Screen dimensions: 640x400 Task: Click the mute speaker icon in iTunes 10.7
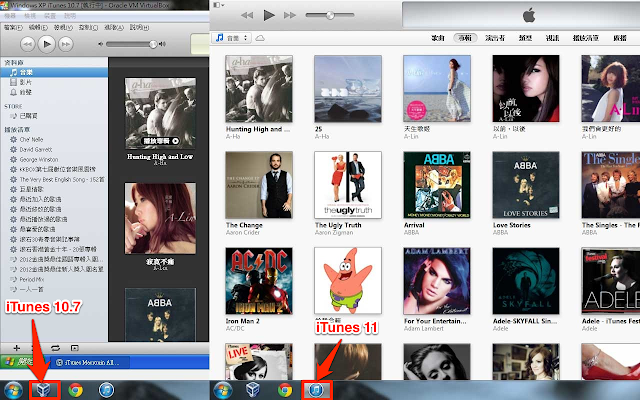(x=100, y=44)
